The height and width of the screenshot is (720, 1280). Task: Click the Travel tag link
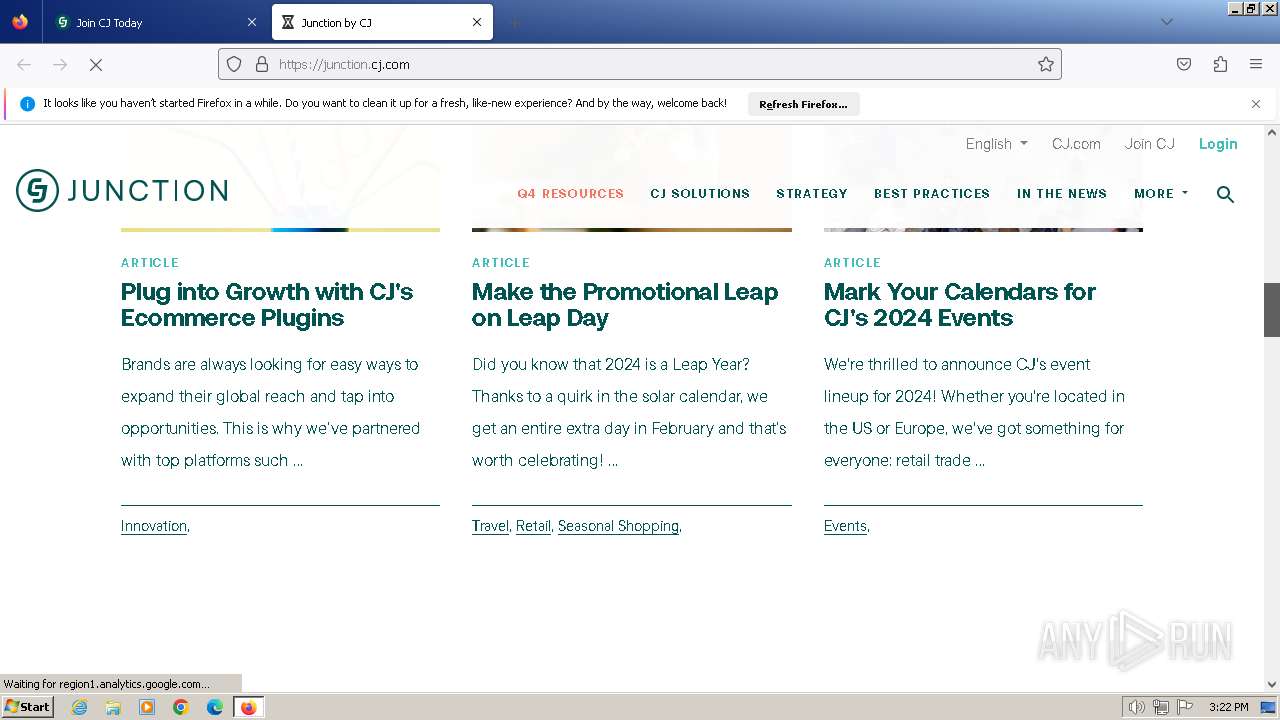490,526
